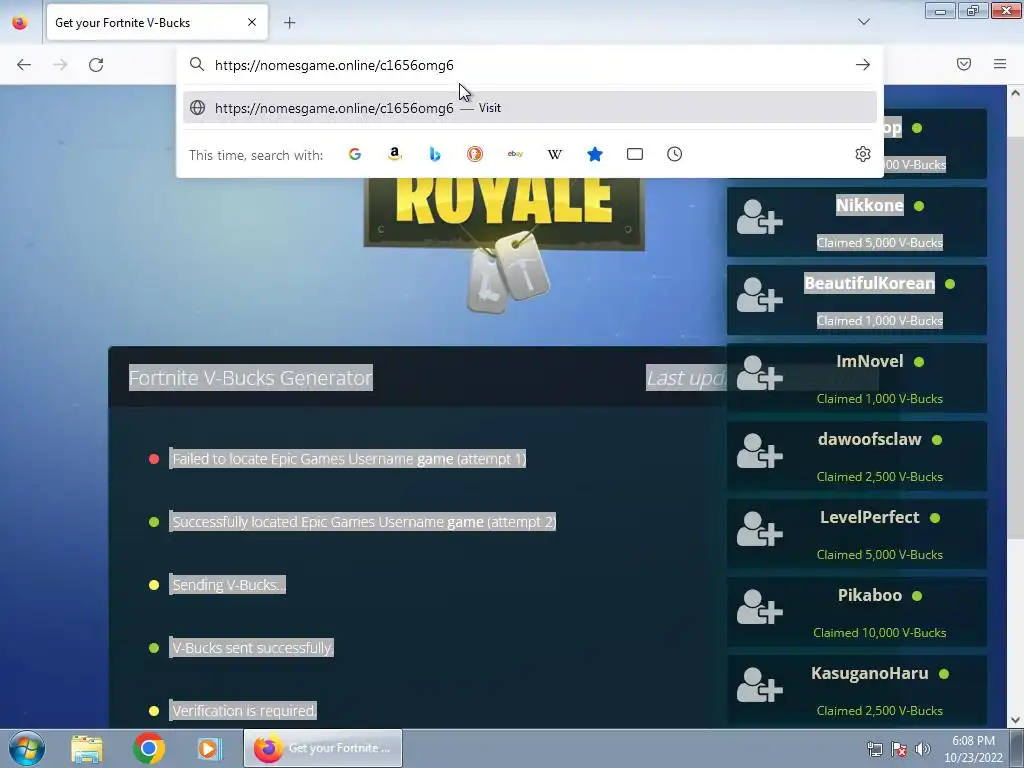
Task: Search with eBay icon
Action: click(515, 154)
